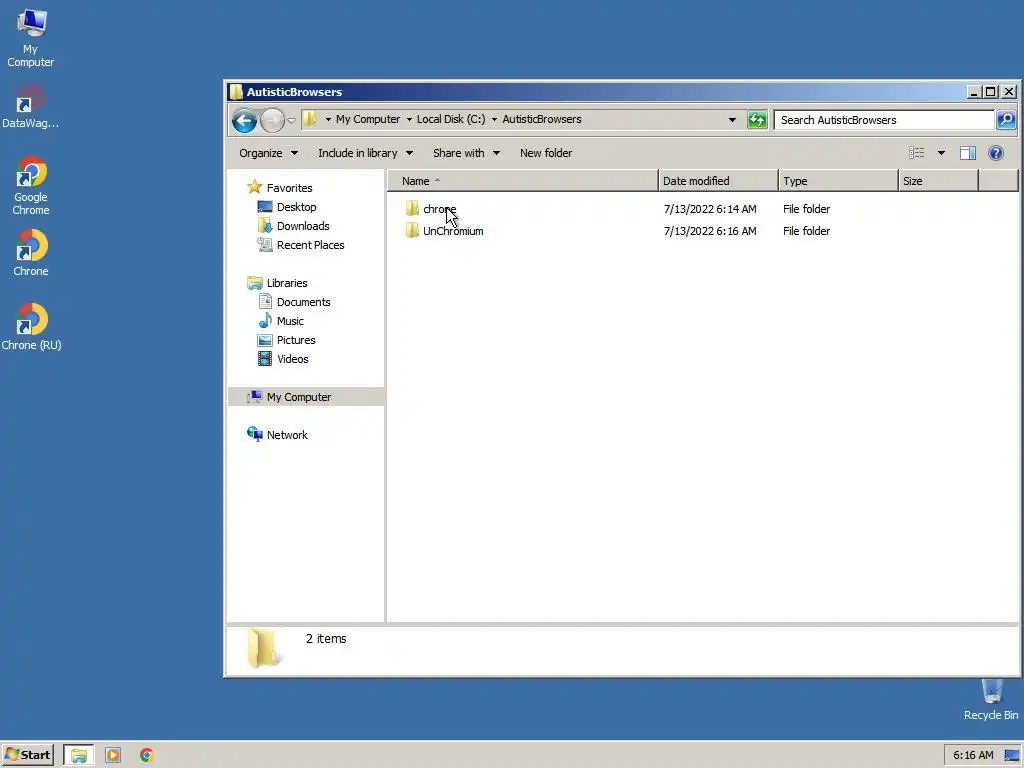Expand arrow after Local Disk (C:) breadcrumb
1024x768 pixels.
pyautogui.click(x=494, y=120)
